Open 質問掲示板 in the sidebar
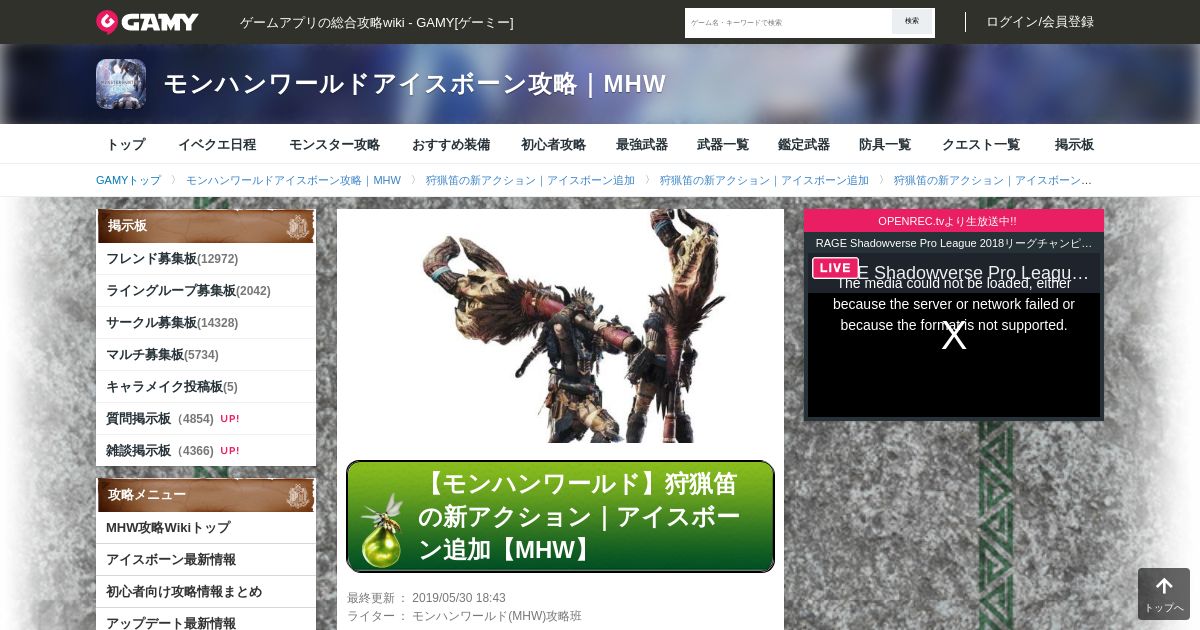Viewport: 1200px width, 630px height. (x=206, y=419)
